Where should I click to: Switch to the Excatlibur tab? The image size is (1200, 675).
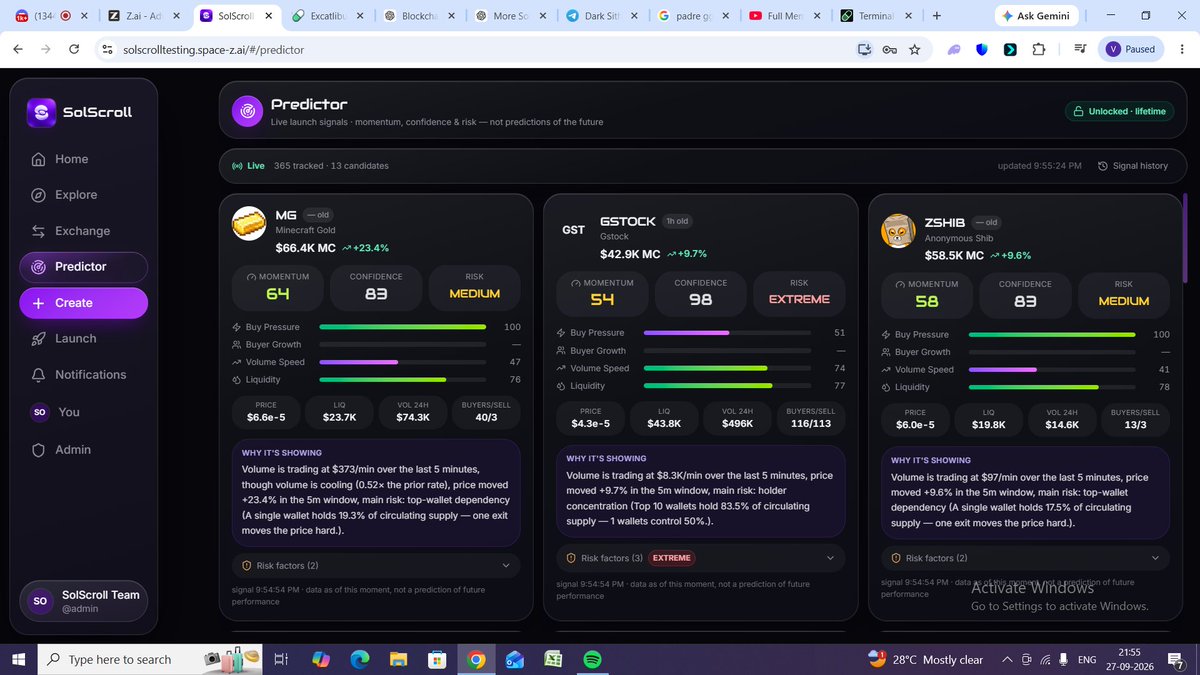pos(330,16)
